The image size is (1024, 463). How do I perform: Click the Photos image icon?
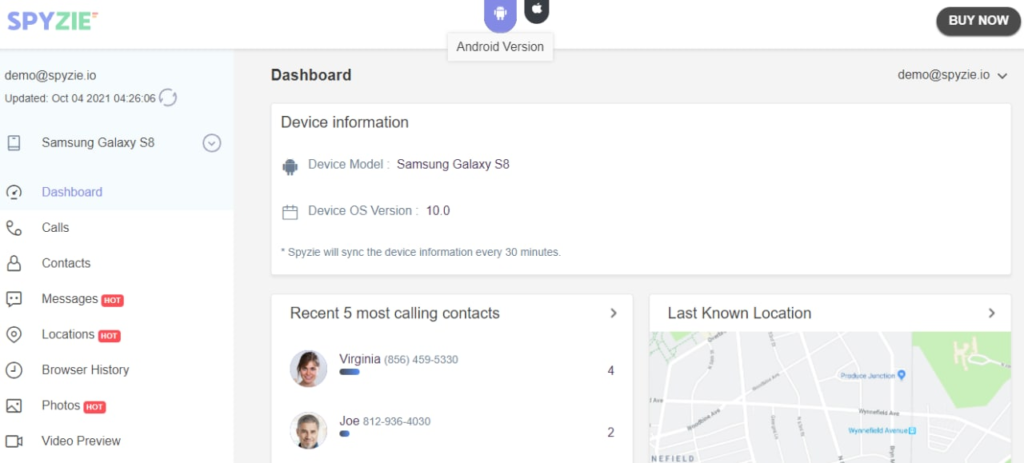click(x=14, y=406)
